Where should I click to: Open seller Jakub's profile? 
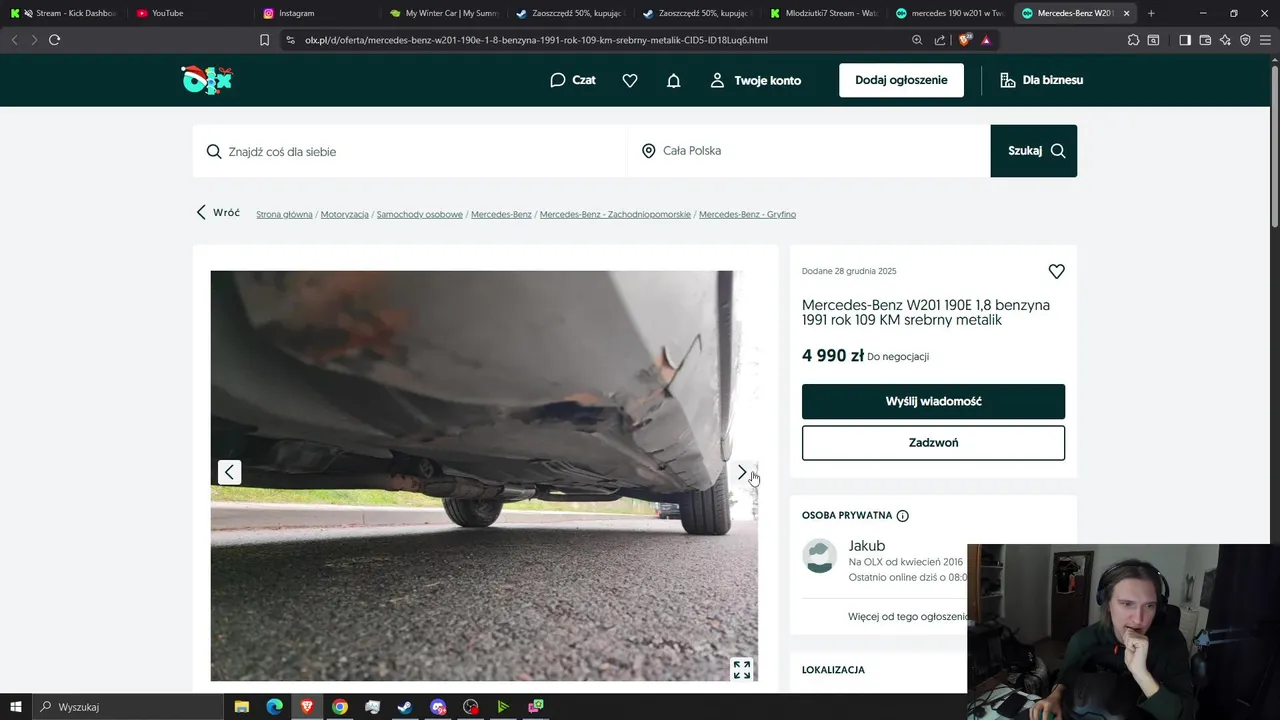[x=867, y=546]
